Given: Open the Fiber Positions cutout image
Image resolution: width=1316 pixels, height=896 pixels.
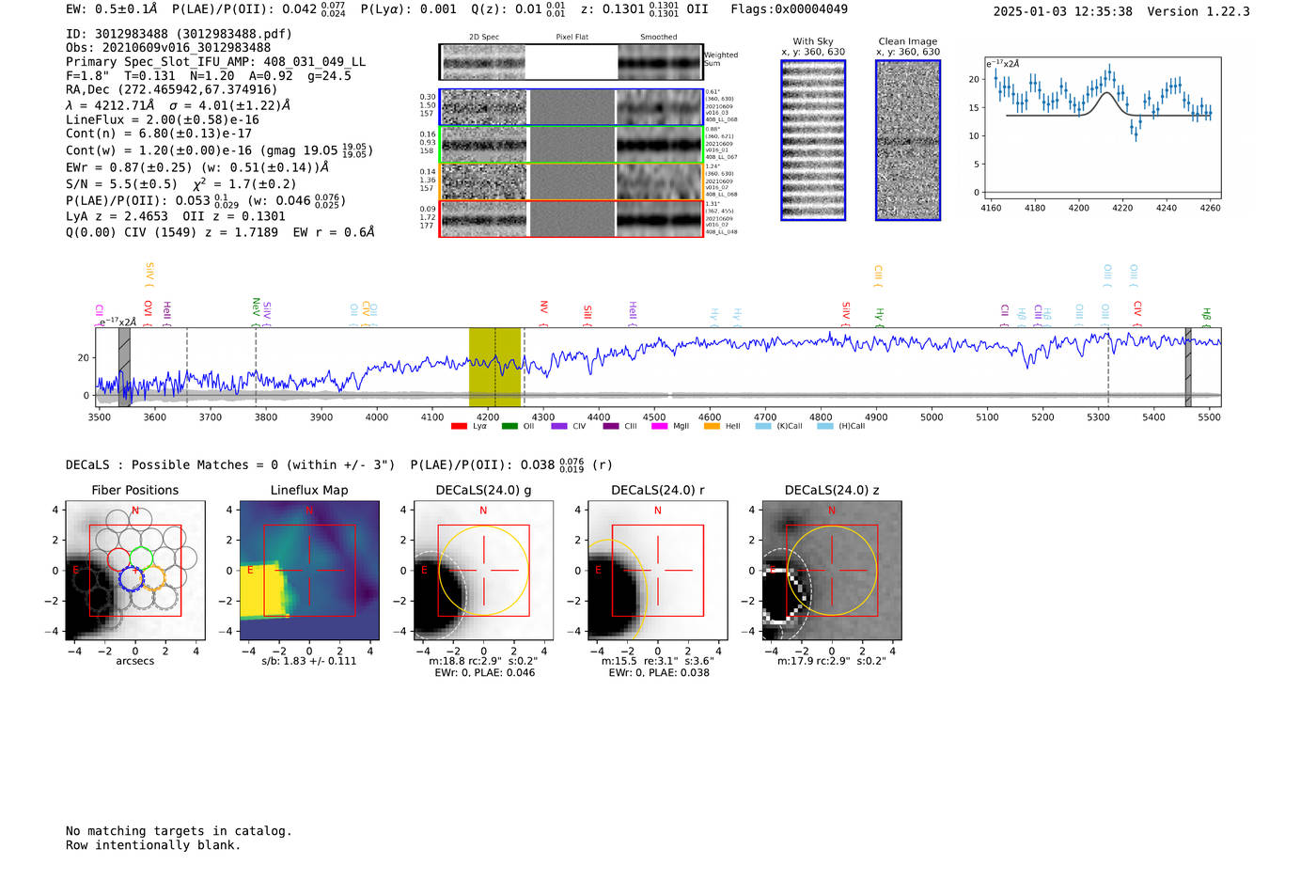Looking at the screenshot, I should [135, 571].
